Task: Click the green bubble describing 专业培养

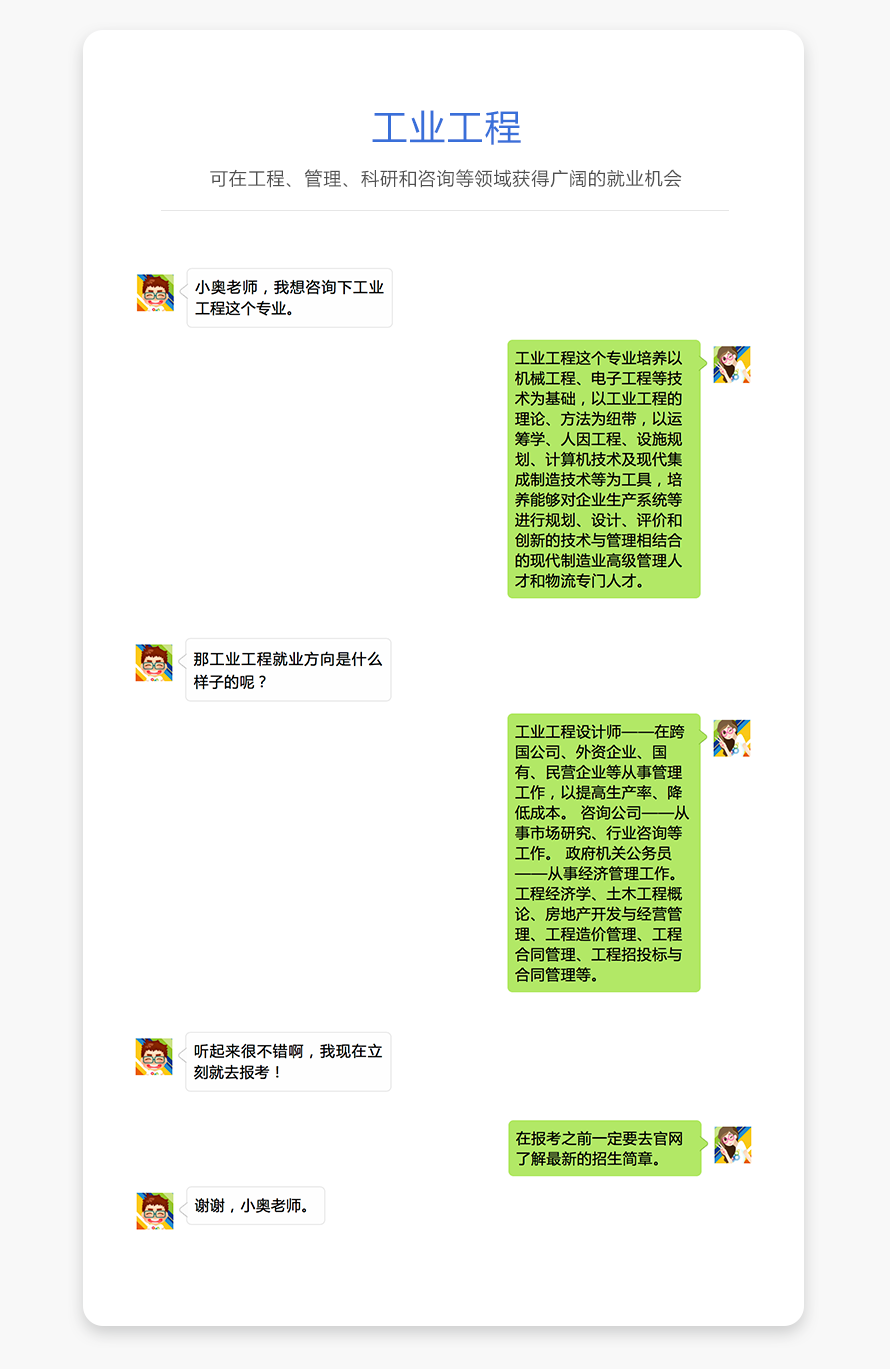Action: [604, 469]
